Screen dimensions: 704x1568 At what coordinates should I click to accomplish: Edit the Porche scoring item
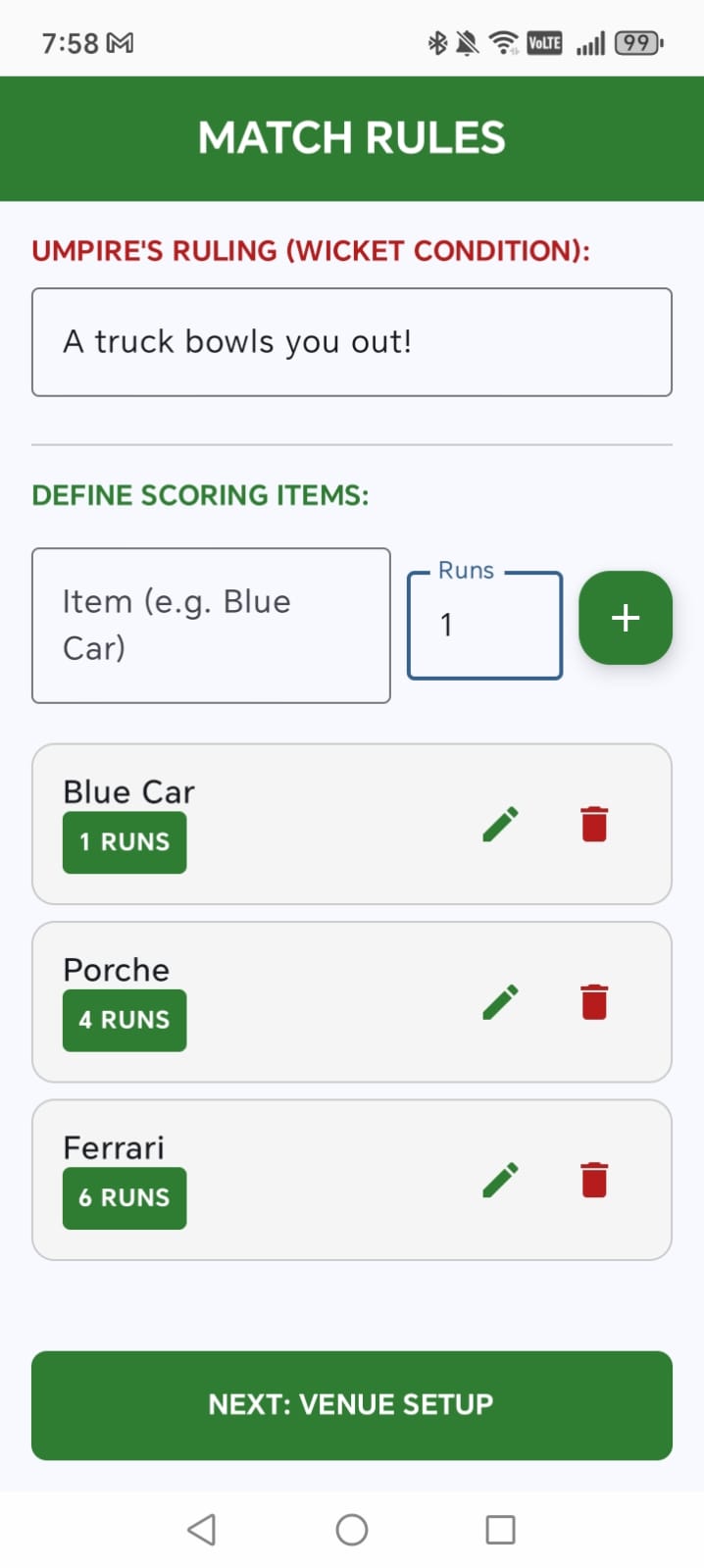point(500,1002)
